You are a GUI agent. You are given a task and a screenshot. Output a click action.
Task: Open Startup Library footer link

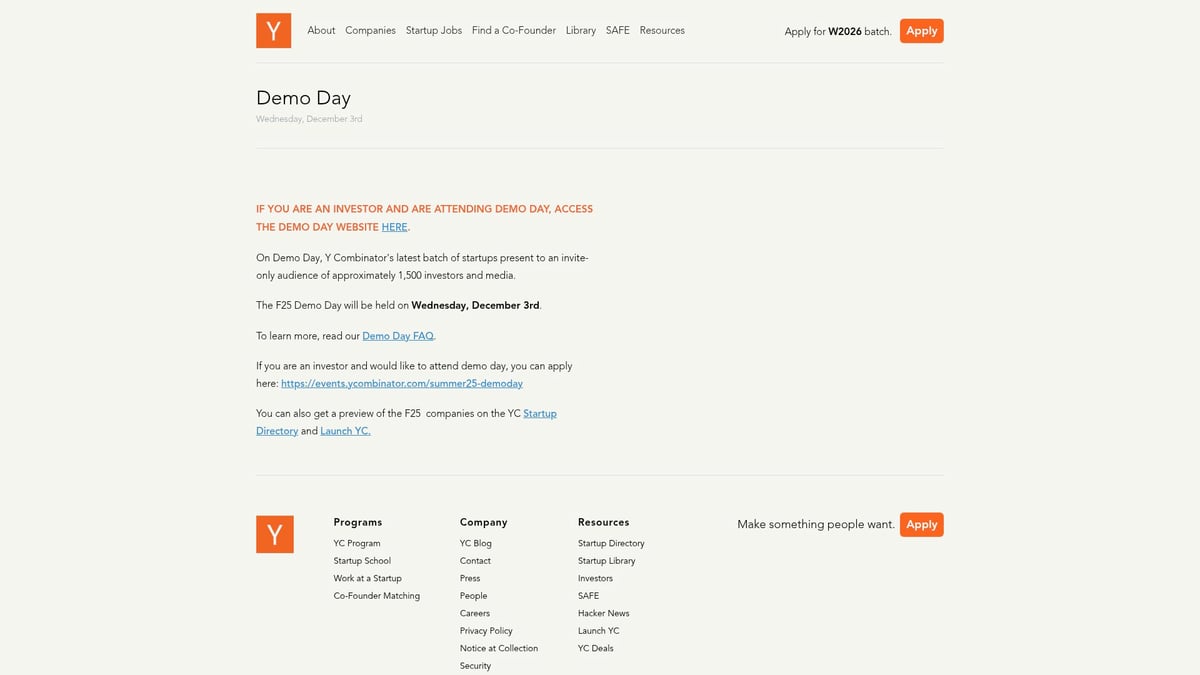pos(607,561)
